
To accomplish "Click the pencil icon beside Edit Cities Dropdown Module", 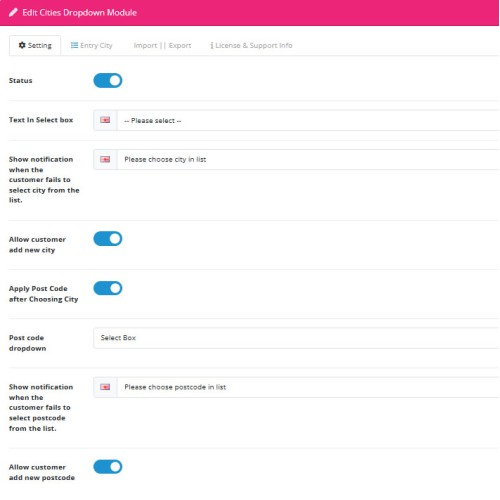I will tap(13, 13).
